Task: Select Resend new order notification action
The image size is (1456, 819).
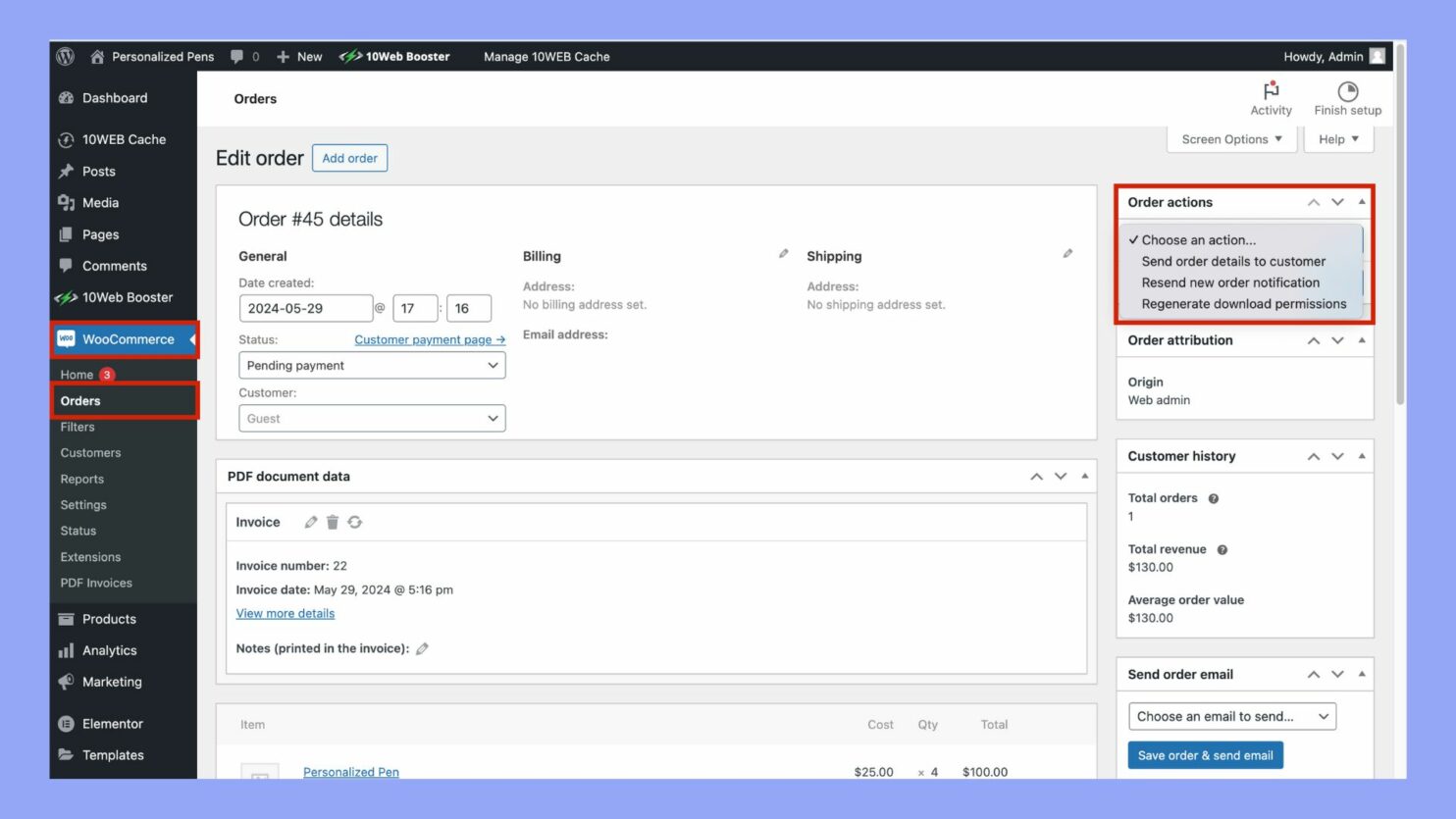Action: [1230, 282]
